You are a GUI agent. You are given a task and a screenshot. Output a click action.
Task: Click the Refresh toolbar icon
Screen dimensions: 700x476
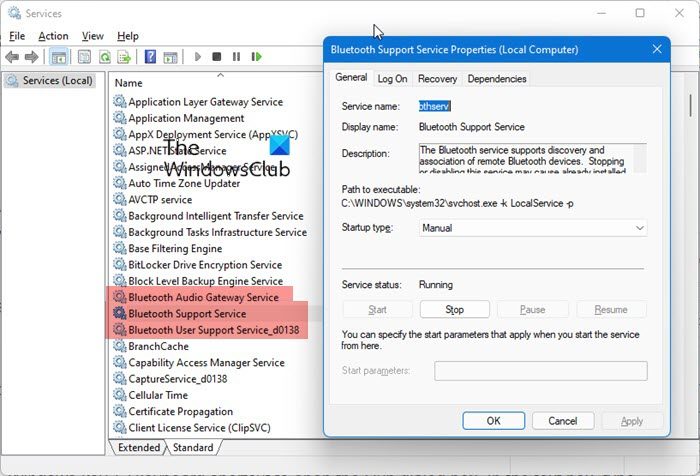point(104,57)
